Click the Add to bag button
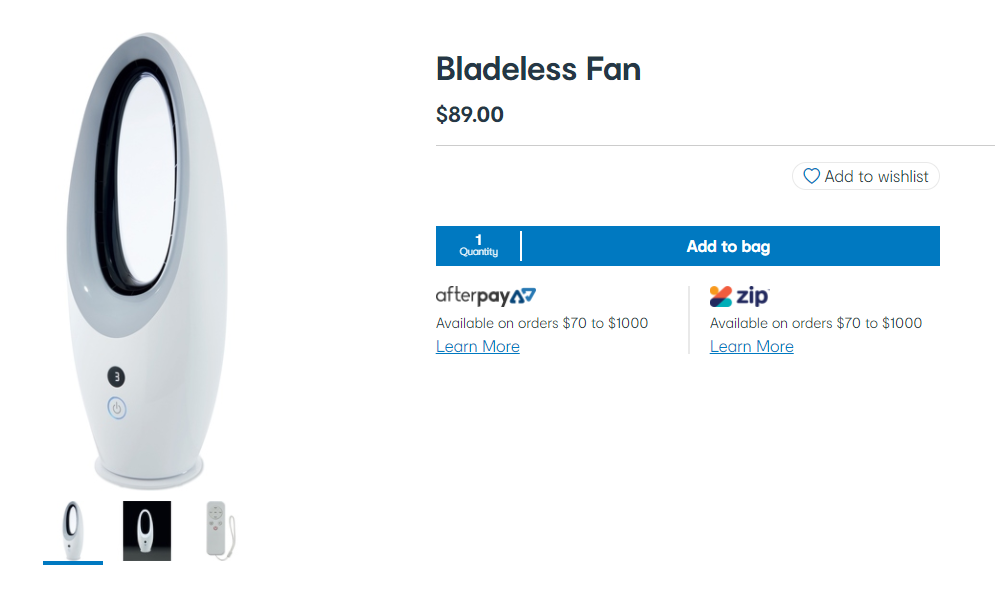 [729, 245]
